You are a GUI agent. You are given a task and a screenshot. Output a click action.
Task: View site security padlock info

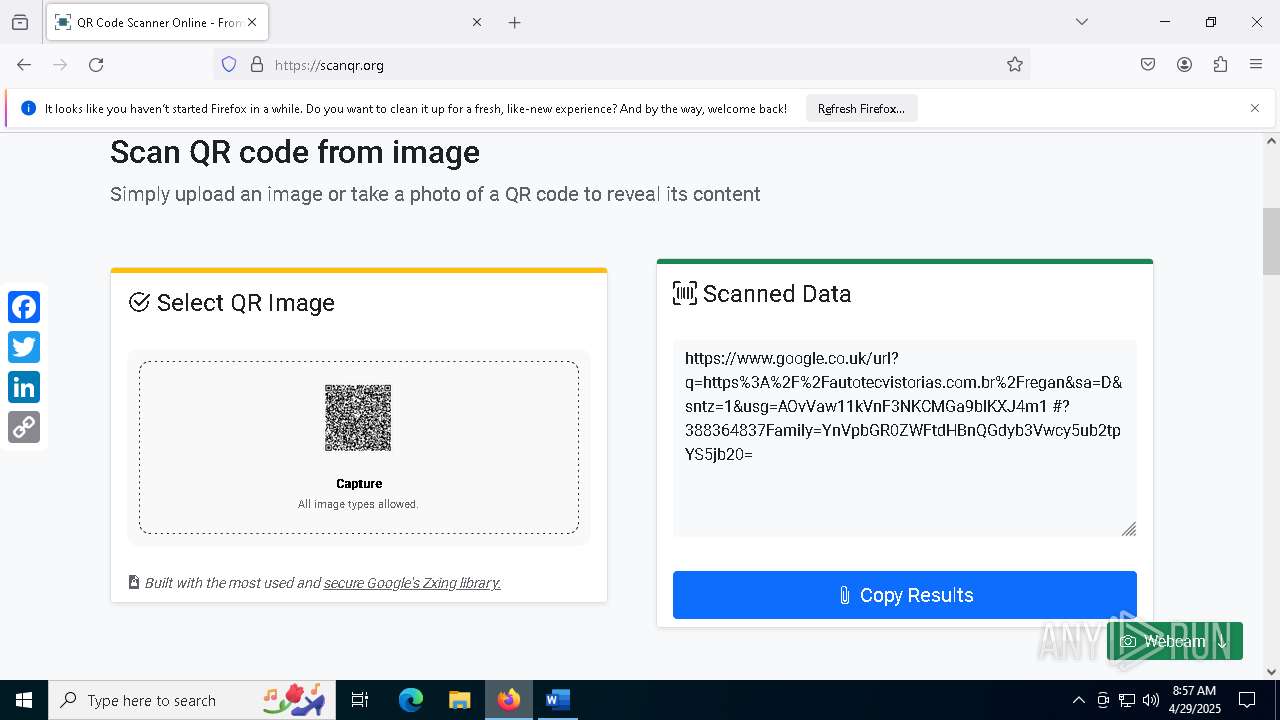pos(257,65)
